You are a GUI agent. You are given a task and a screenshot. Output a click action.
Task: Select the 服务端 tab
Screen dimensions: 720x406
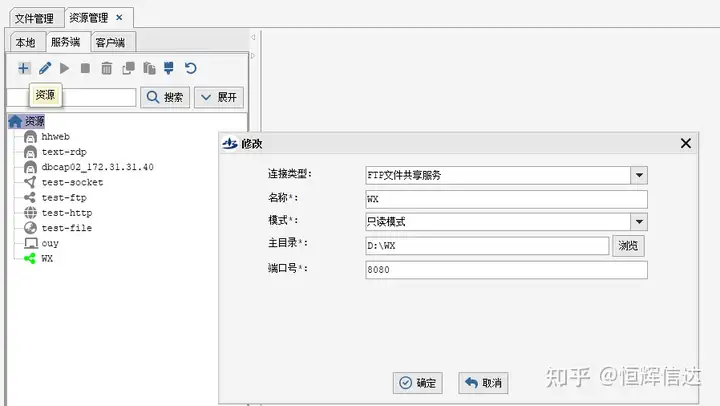pos(66,42)
